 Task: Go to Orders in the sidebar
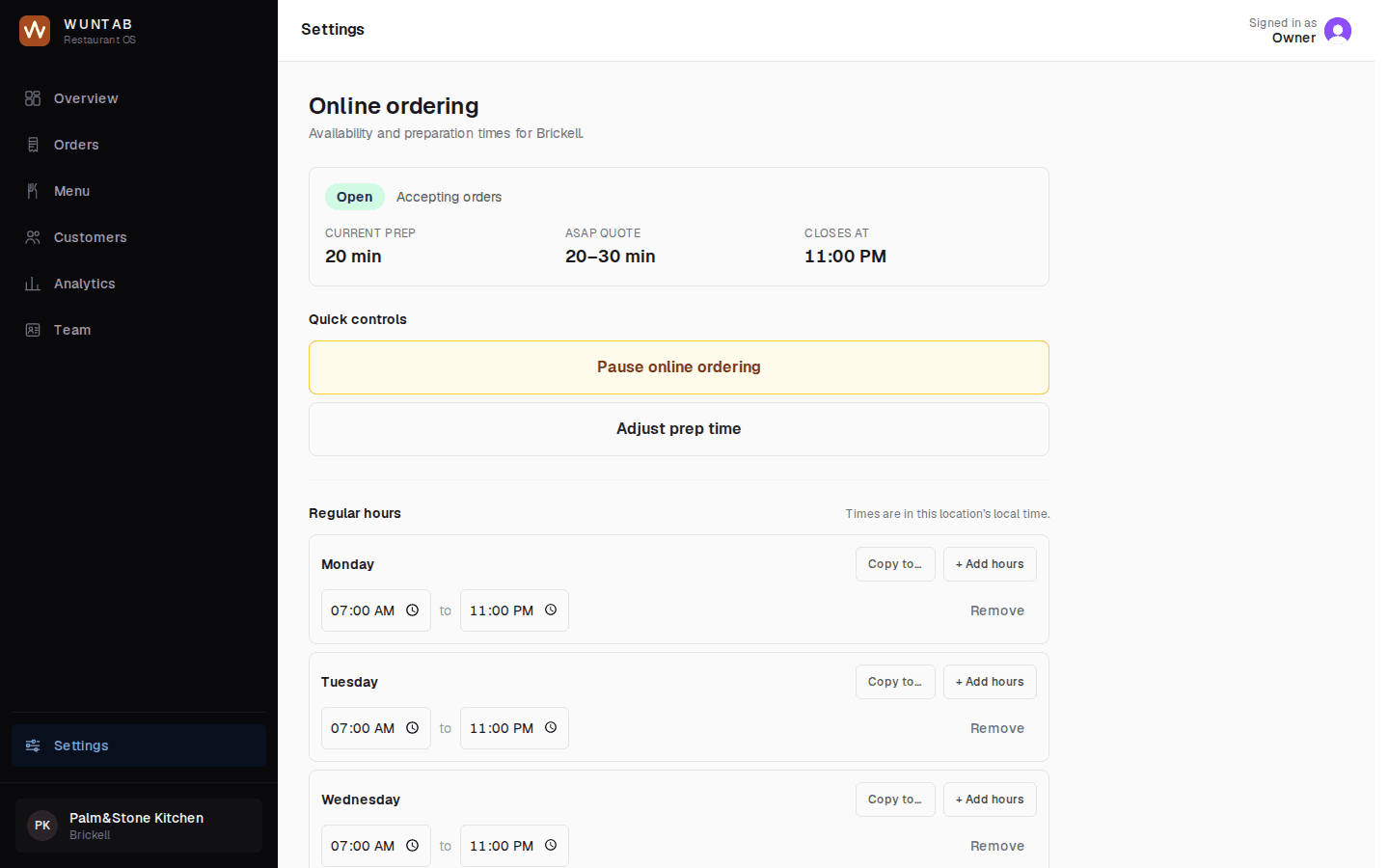click(x=139, y=145)
